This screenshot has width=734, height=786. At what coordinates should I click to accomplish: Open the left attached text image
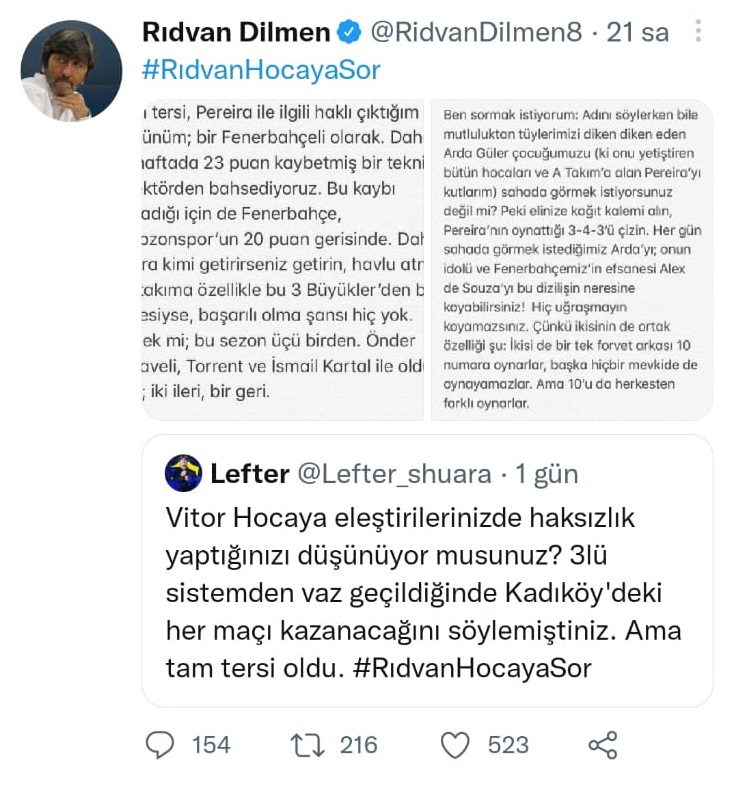[283, 260]
